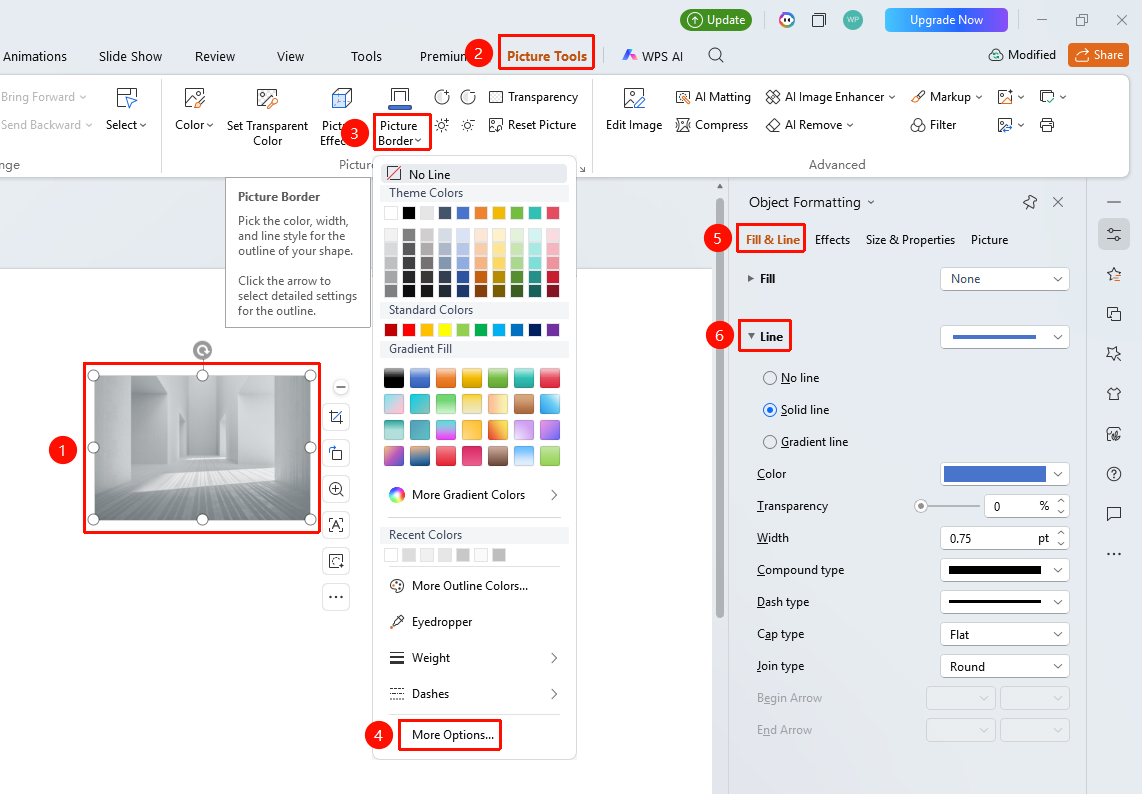Open the help question-mark sidebar icon
Image resolution: width=1142 pixels, height=794 pixels.
1114,474
